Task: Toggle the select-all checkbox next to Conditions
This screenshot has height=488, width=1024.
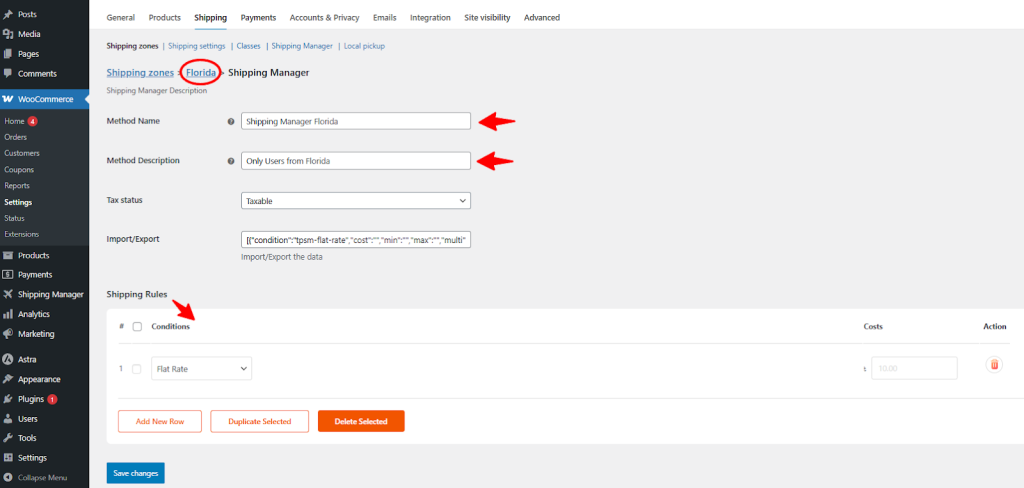Action: pos(137,327)
